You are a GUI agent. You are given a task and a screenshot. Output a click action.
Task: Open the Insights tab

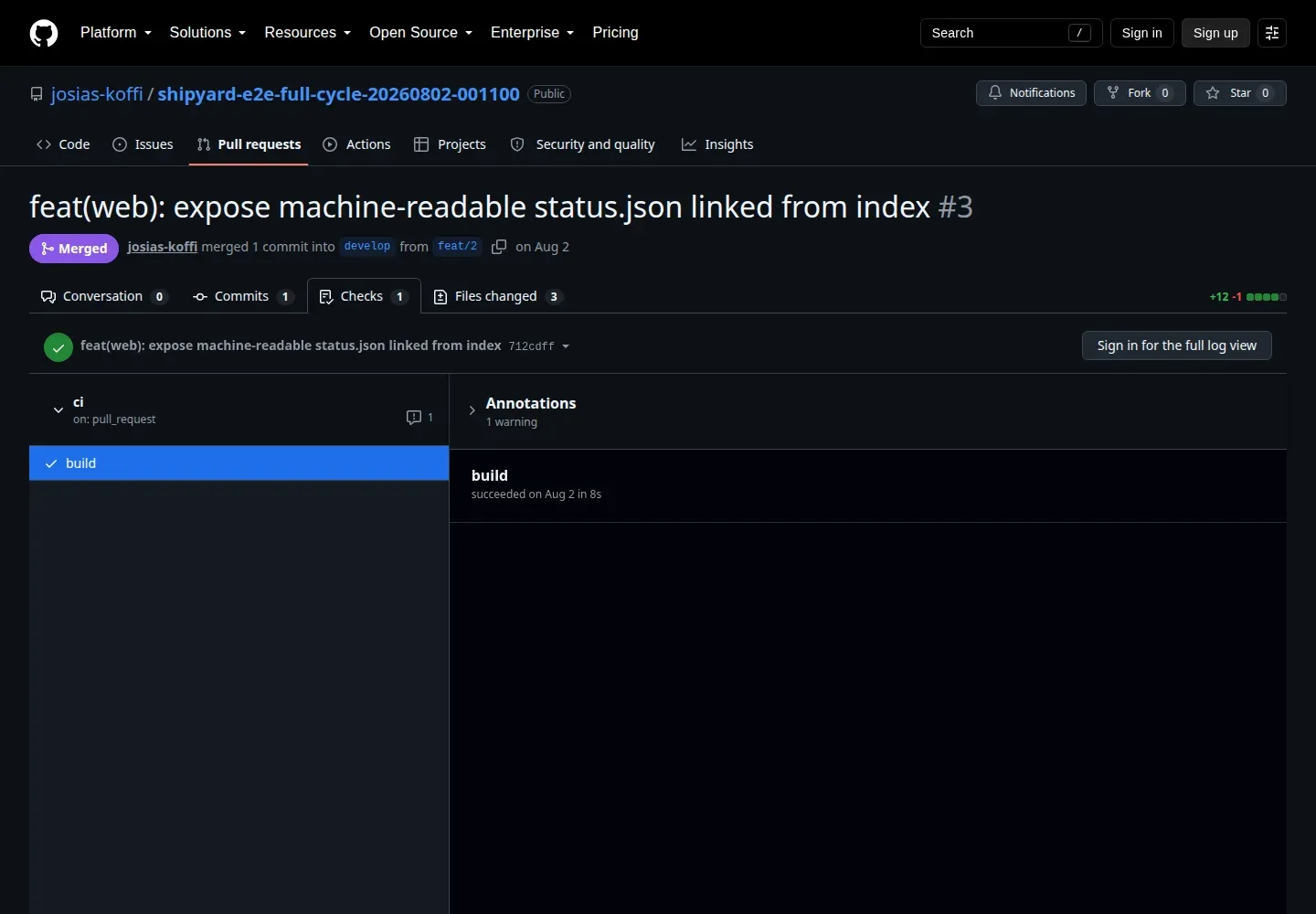[717, 144]
